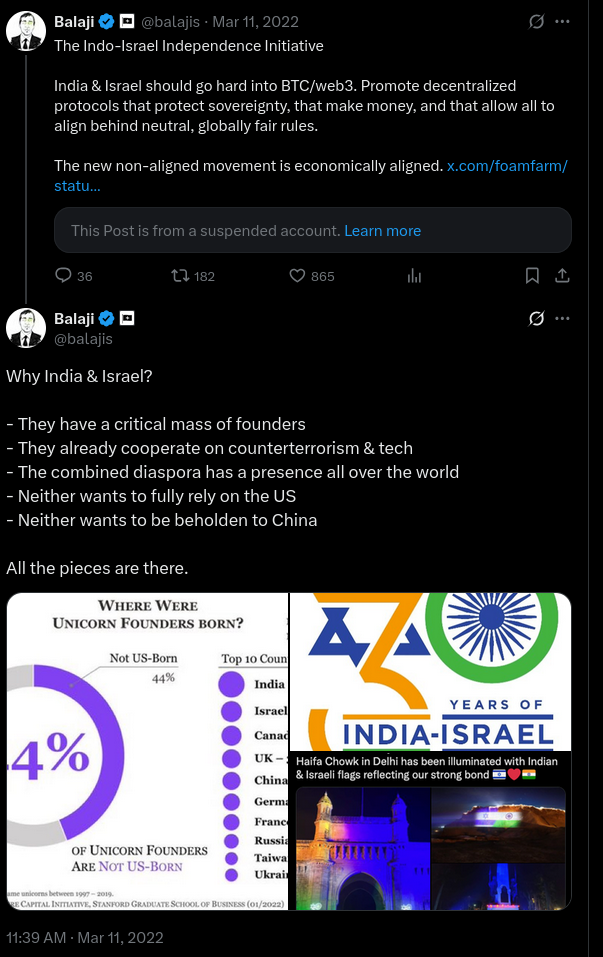The width and height of the screenshot is (603, 957).
Task: Click the Grok icon on the second post
Action: point(536,319)
